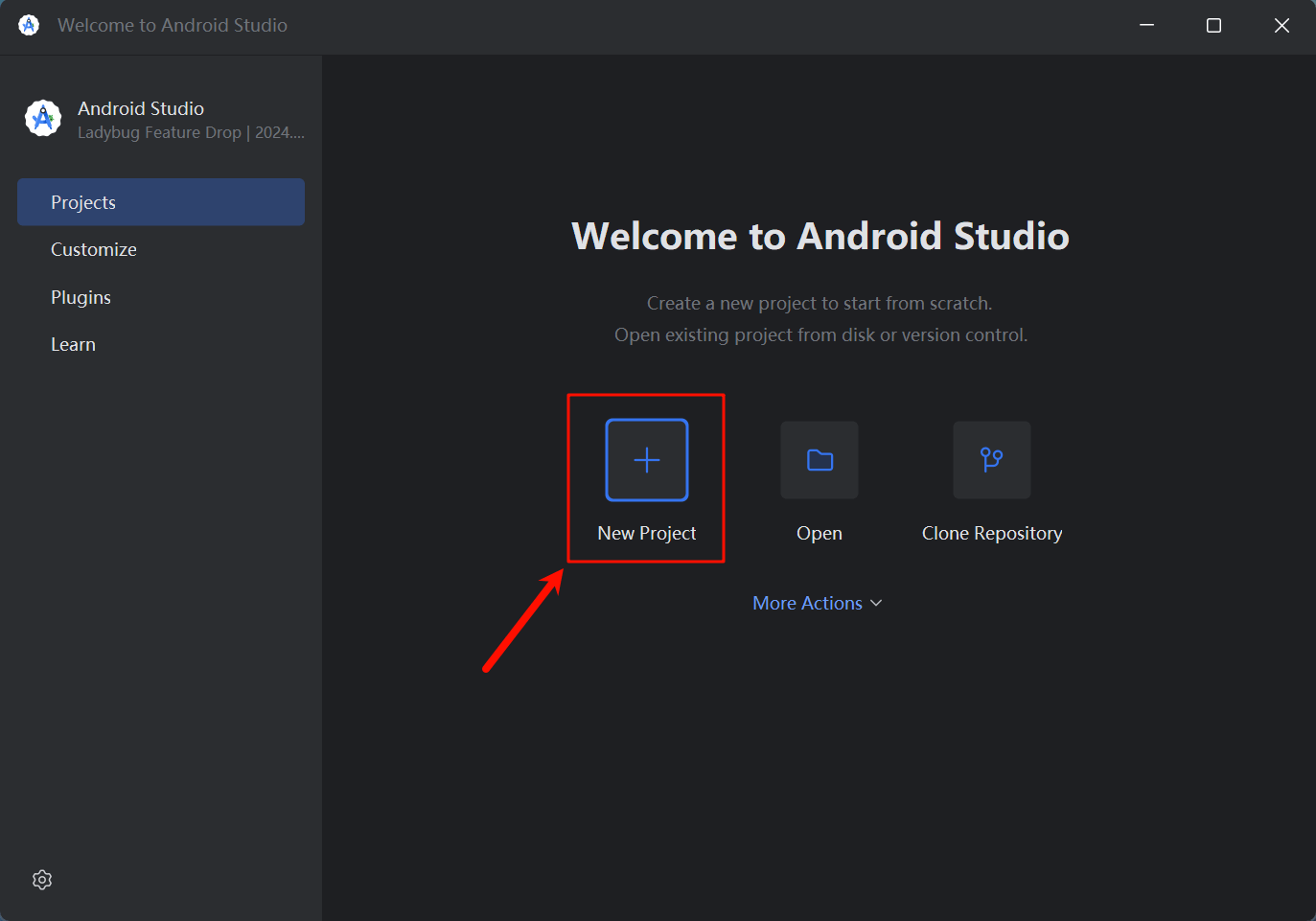Viewport: 1316px width, 921px height.
Task: Click the New Project label
Action: point(647,533)
